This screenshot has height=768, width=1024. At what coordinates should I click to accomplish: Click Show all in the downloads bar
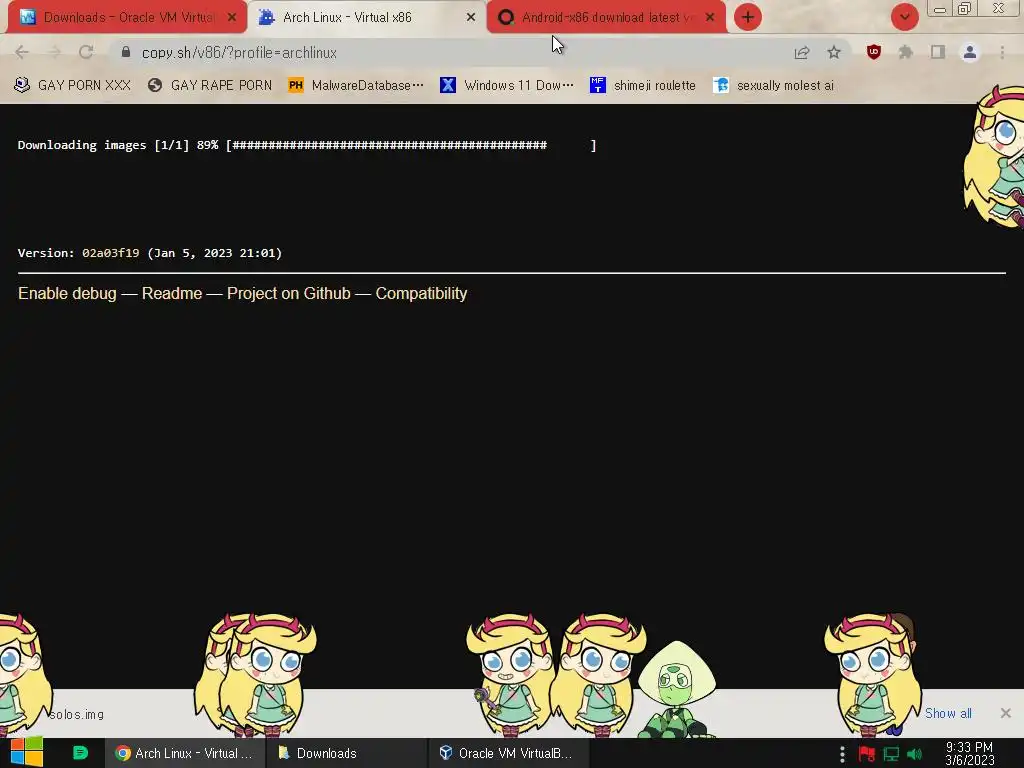click(948, 713)
